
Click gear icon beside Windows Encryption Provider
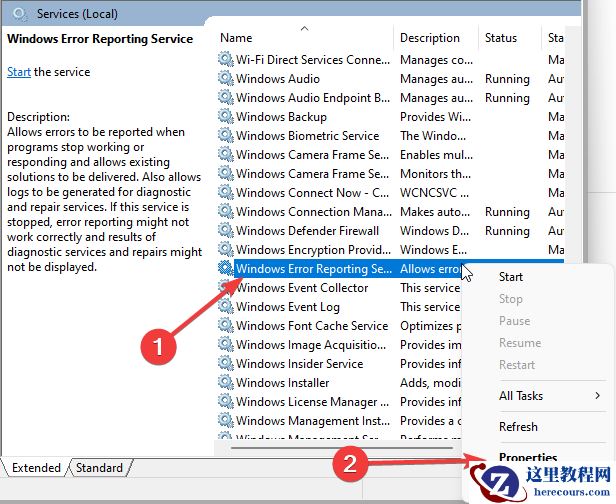(x=226, y=249)
